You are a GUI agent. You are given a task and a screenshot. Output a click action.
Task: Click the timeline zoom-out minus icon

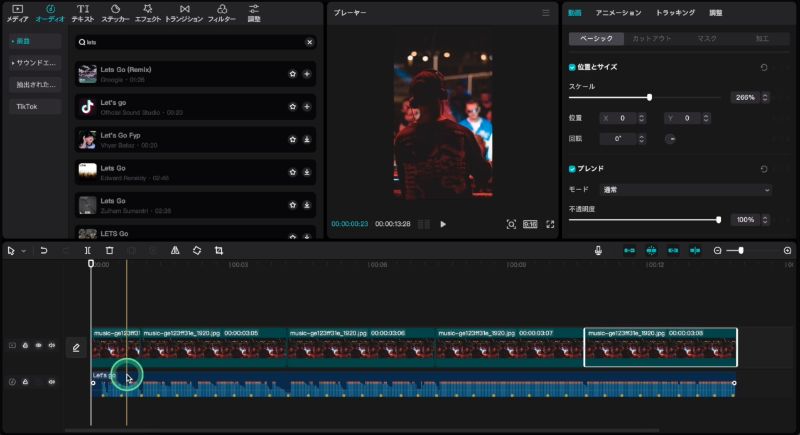(x=717, y=250)
